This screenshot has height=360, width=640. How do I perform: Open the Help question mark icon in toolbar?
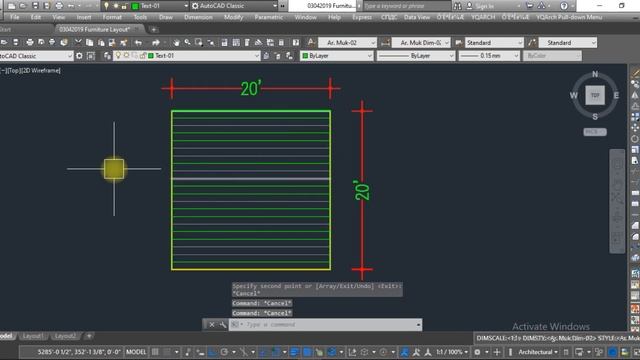click(x=296, y=42)
